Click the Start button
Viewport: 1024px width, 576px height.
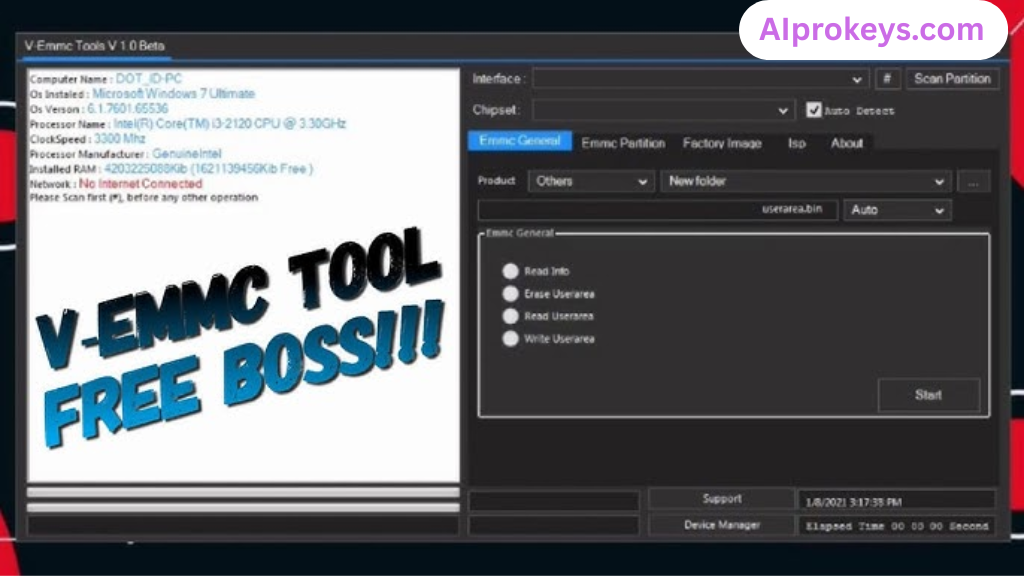tap(929, 395)
